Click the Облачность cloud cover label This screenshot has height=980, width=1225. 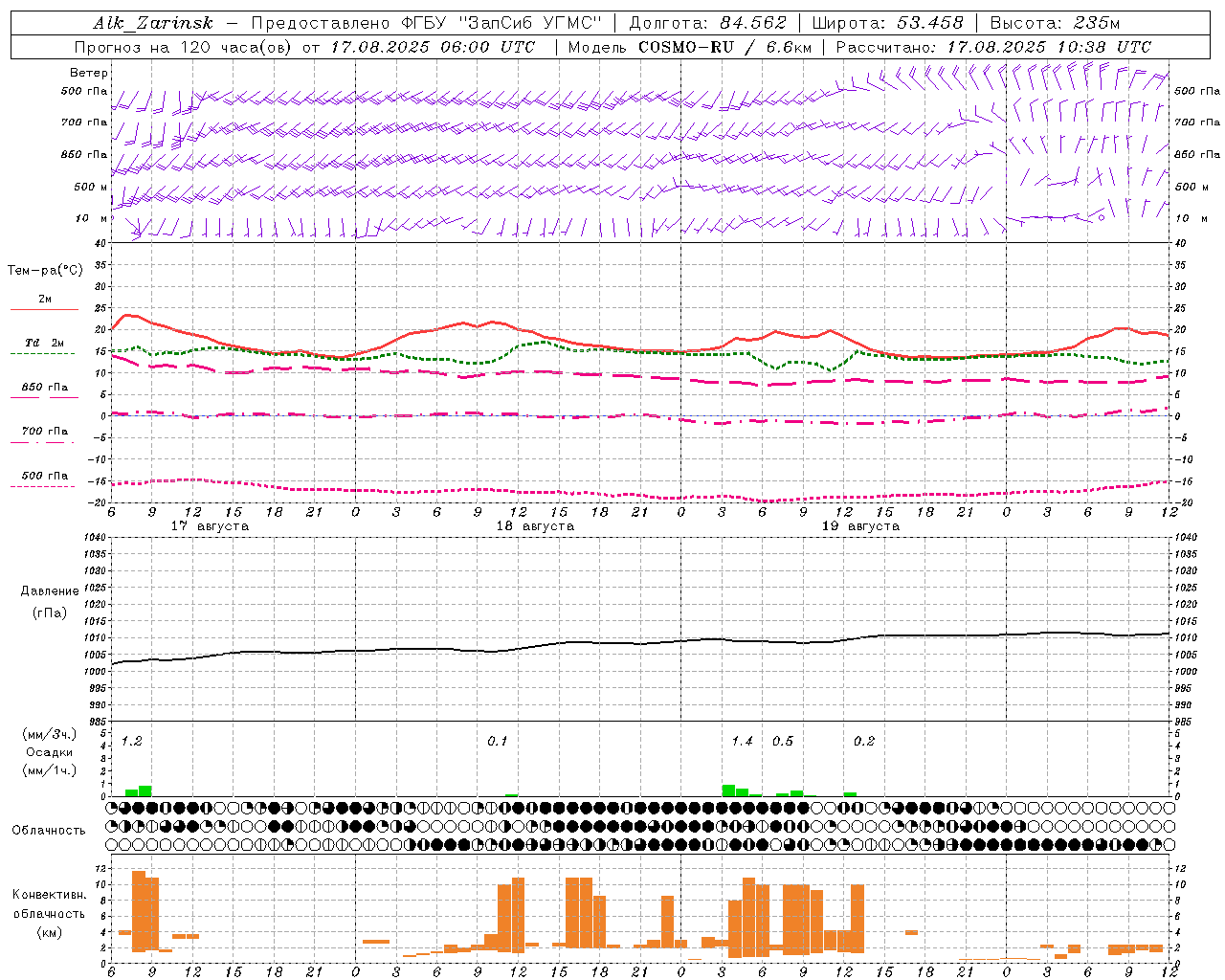[x=49, y=831]
